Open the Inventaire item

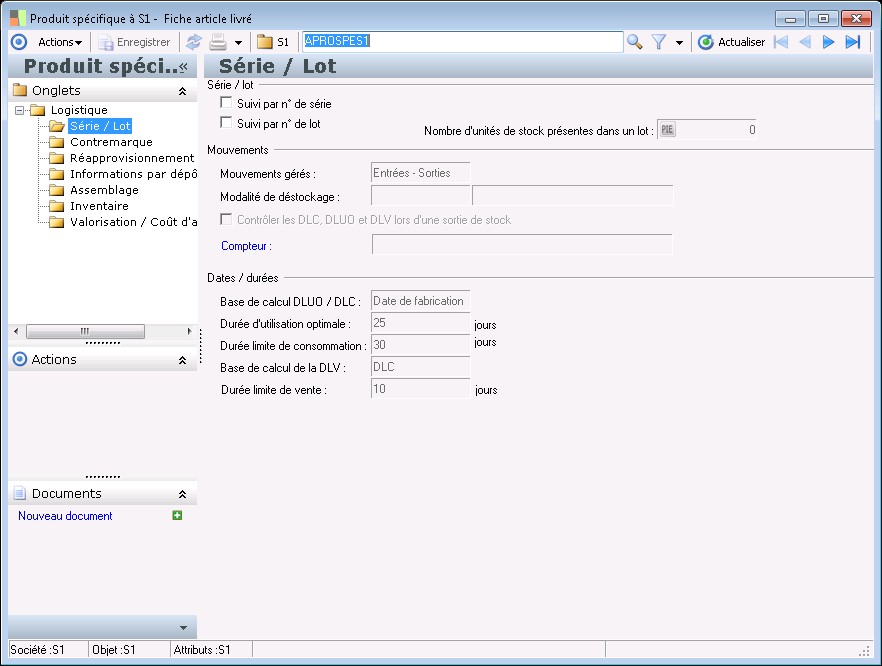[x=99, y=206]
